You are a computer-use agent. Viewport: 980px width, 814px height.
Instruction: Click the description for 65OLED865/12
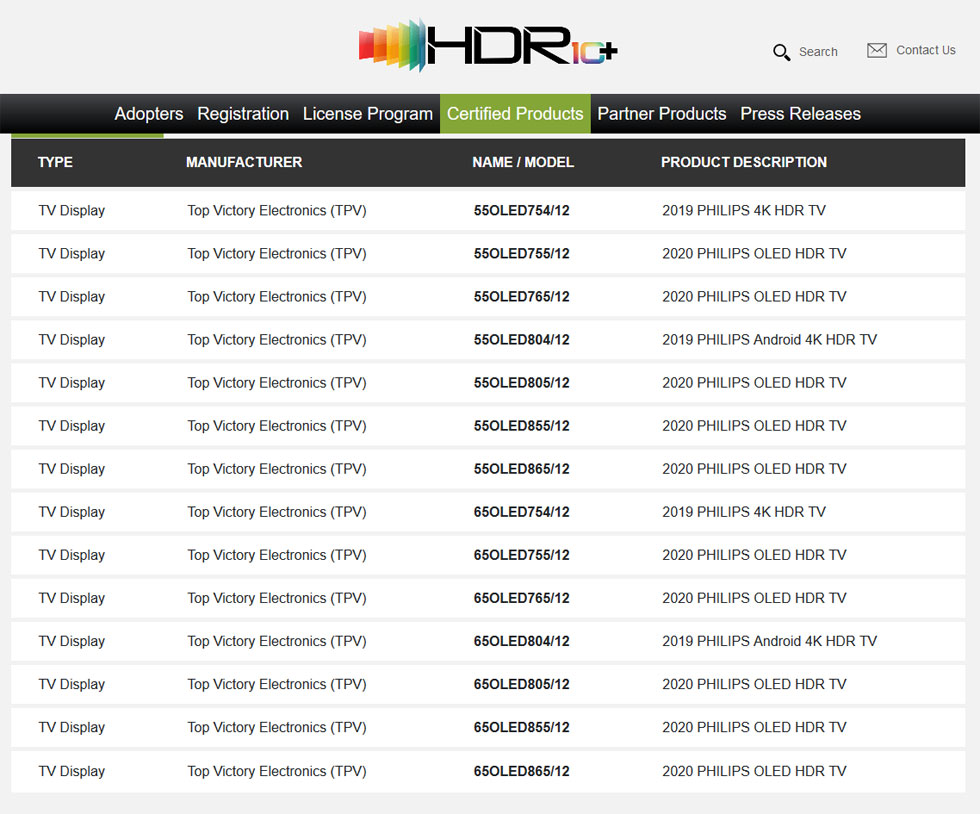pos(754,772)
